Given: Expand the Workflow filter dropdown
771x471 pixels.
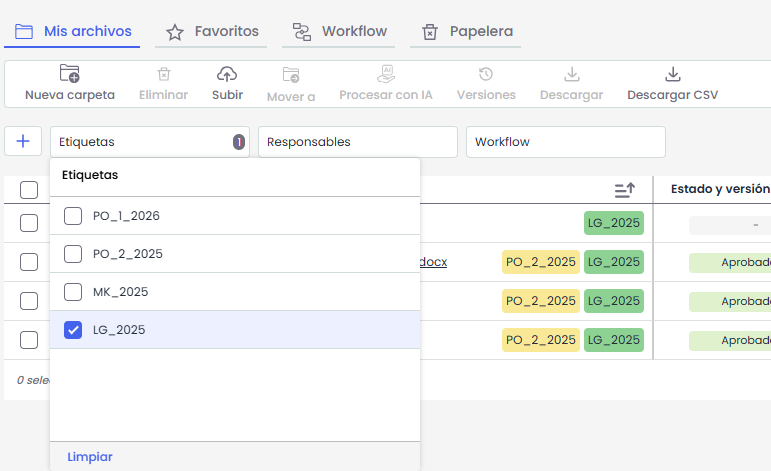Looking at the screenshot, I should [565, 142].
